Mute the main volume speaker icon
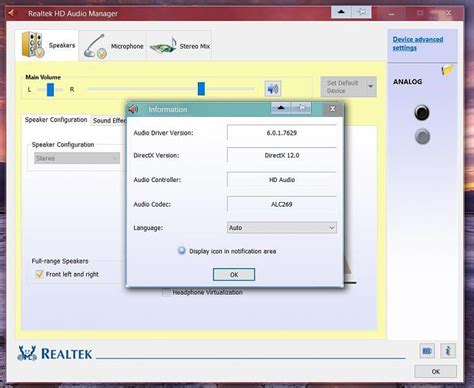 pyautogui.click(x=273, y=89)
